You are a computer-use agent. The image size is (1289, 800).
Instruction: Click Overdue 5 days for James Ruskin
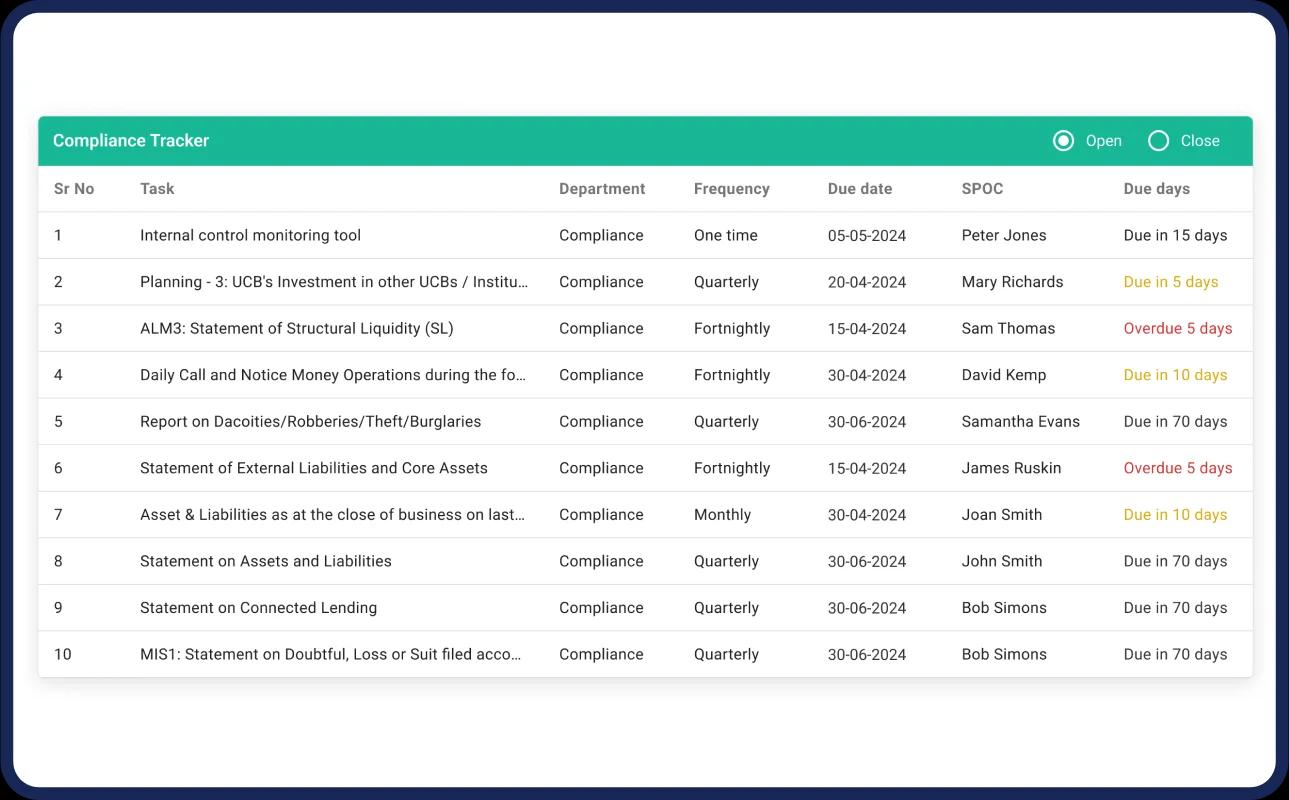(x=1178, y=468)
